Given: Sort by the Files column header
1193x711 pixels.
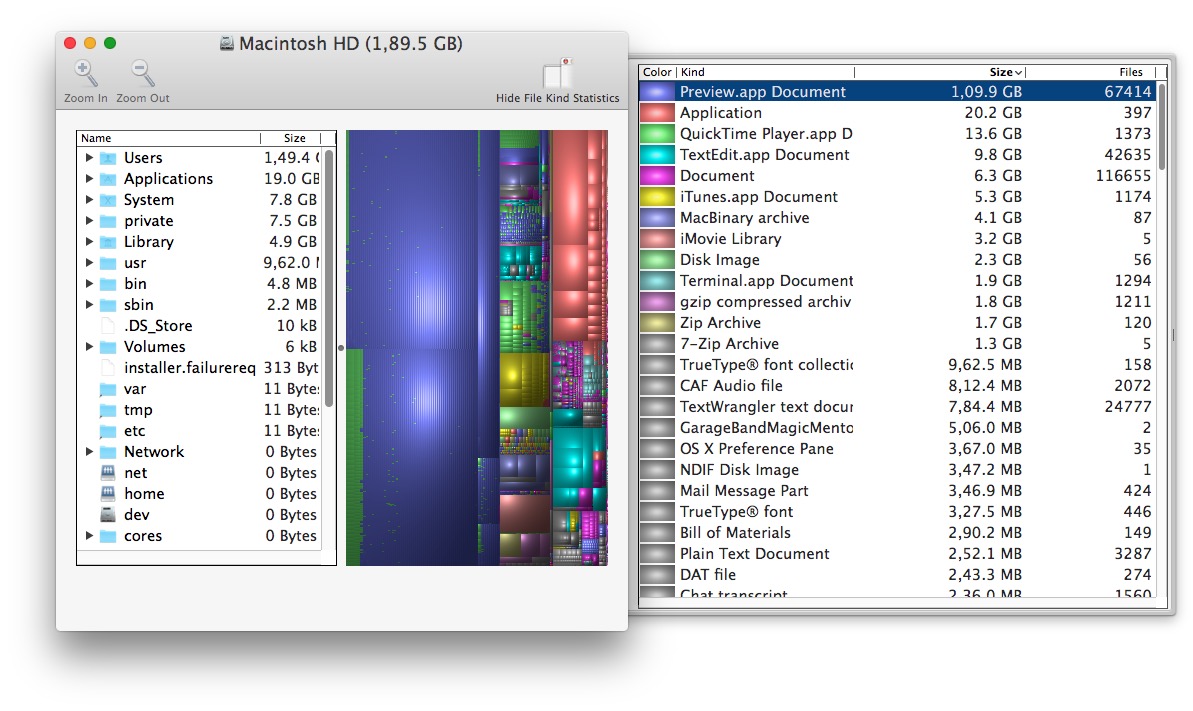Looking at the screenshot, I should coord(1130,72).
